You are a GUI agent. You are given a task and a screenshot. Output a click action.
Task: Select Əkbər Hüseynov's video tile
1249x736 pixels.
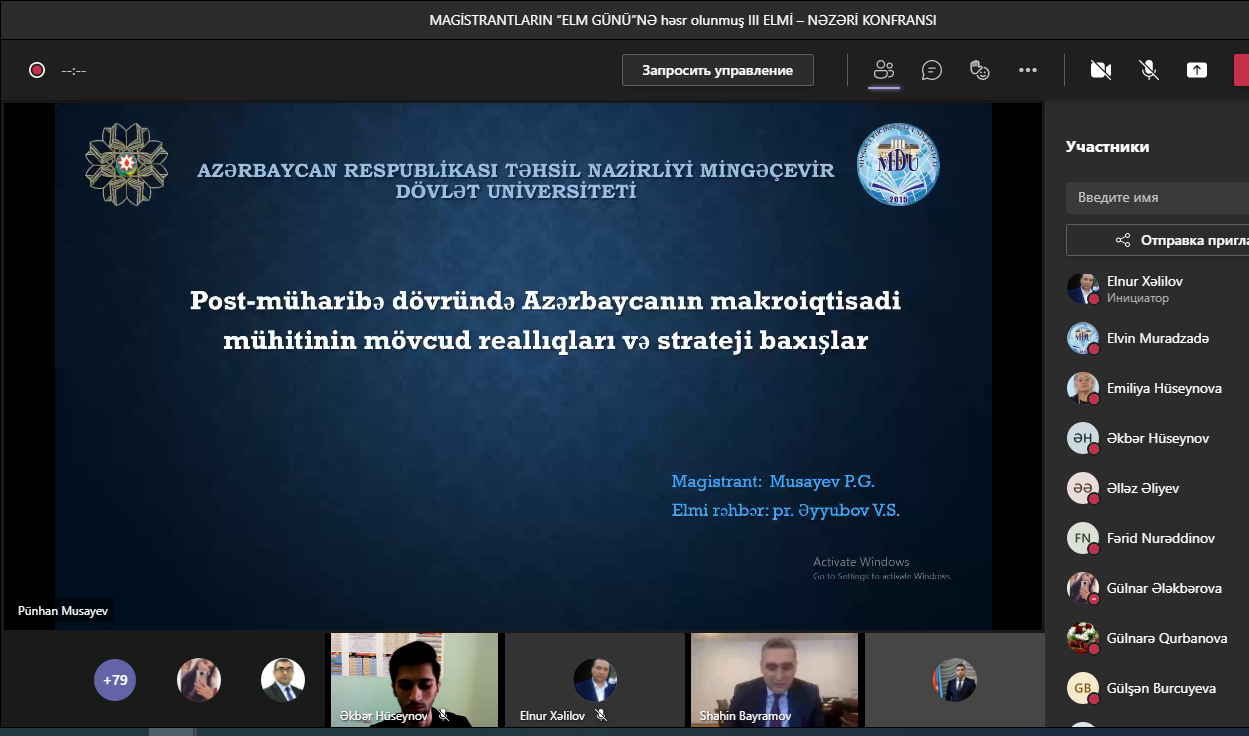414,680
